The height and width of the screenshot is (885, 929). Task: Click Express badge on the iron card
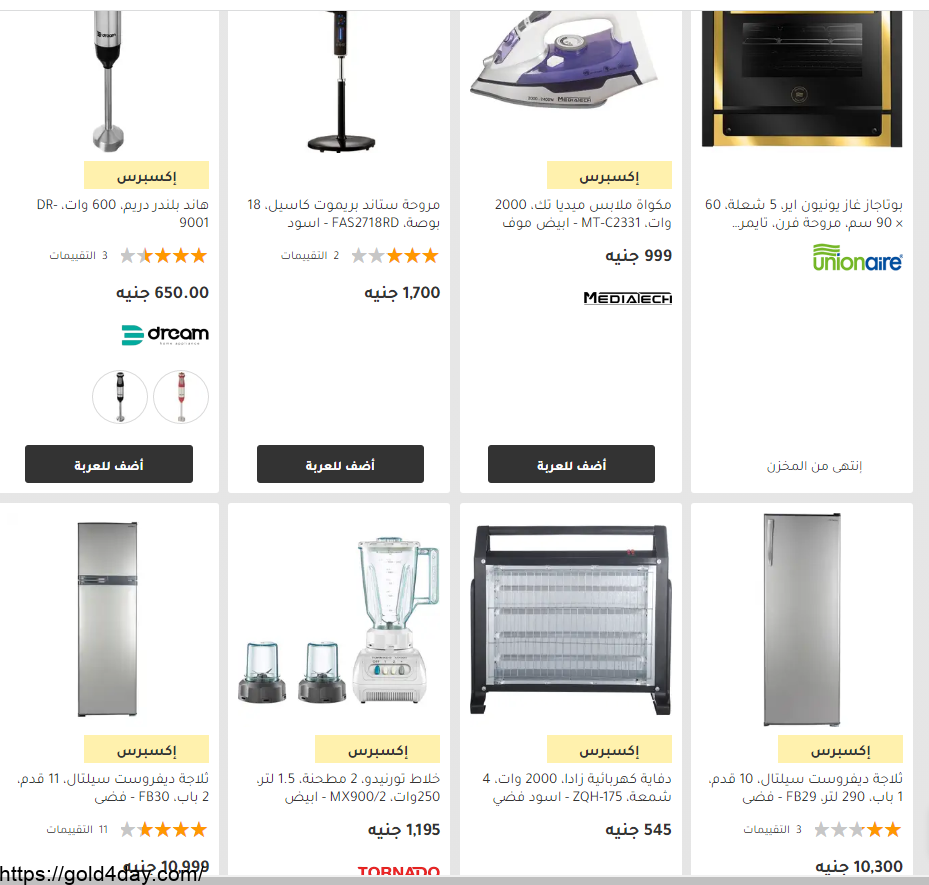click(609, 175)
